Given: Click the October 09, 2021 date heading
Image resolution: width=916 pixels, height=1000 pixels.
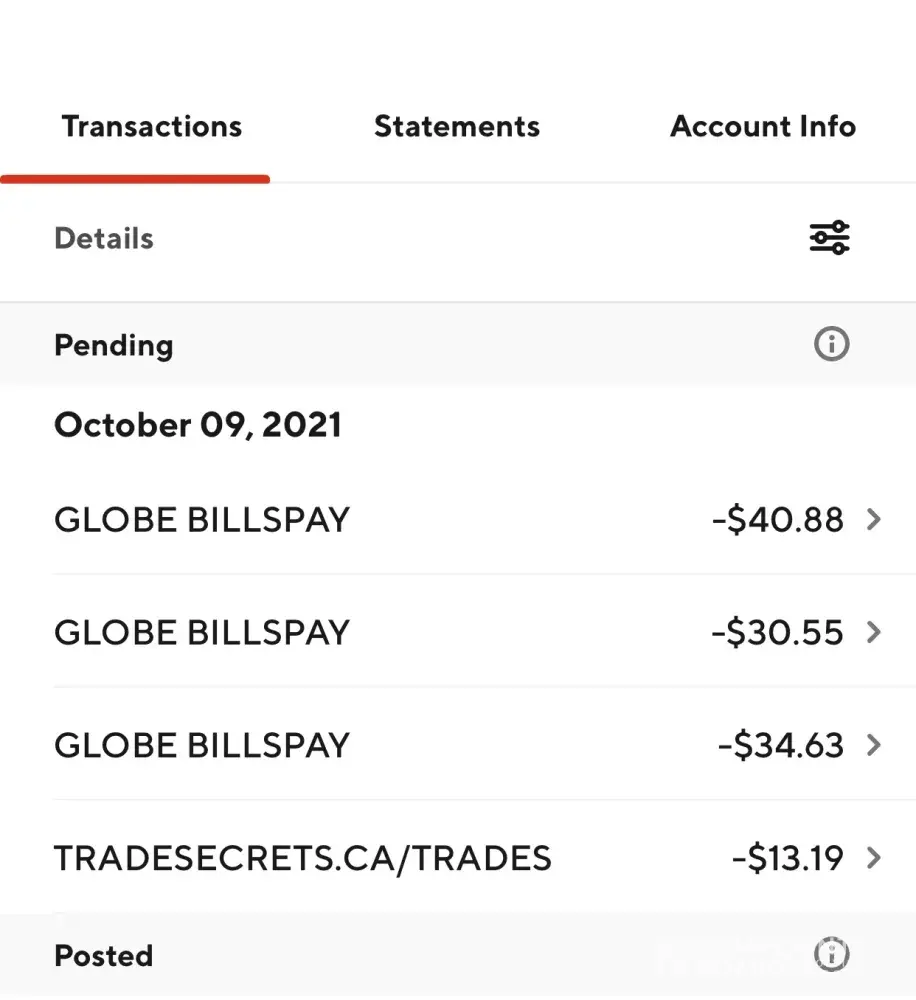Looking at the screenshot, I should (x=198, y=425).
